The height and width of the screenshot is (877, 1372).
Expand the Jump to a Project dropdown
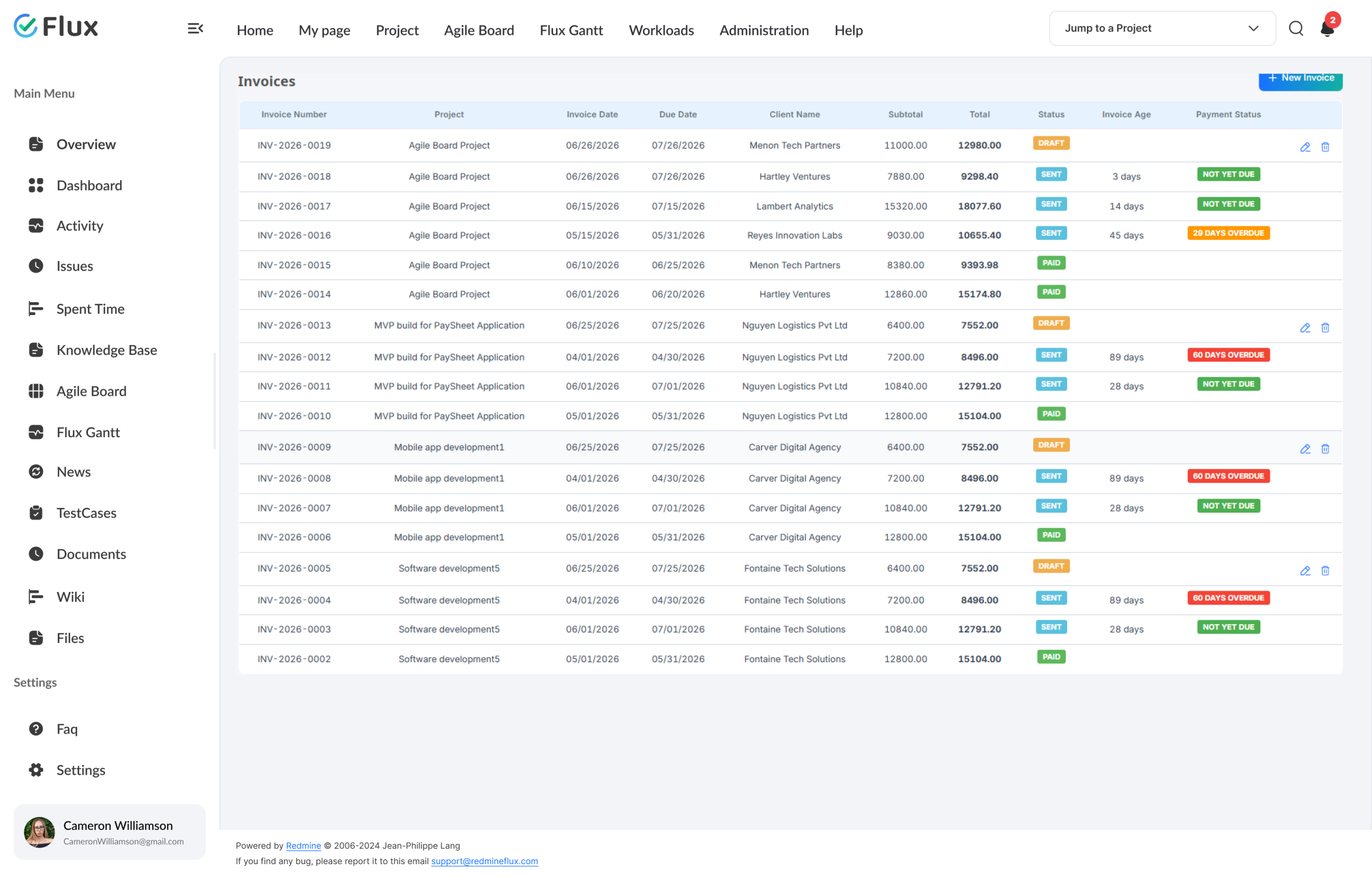pos(1162,28)
